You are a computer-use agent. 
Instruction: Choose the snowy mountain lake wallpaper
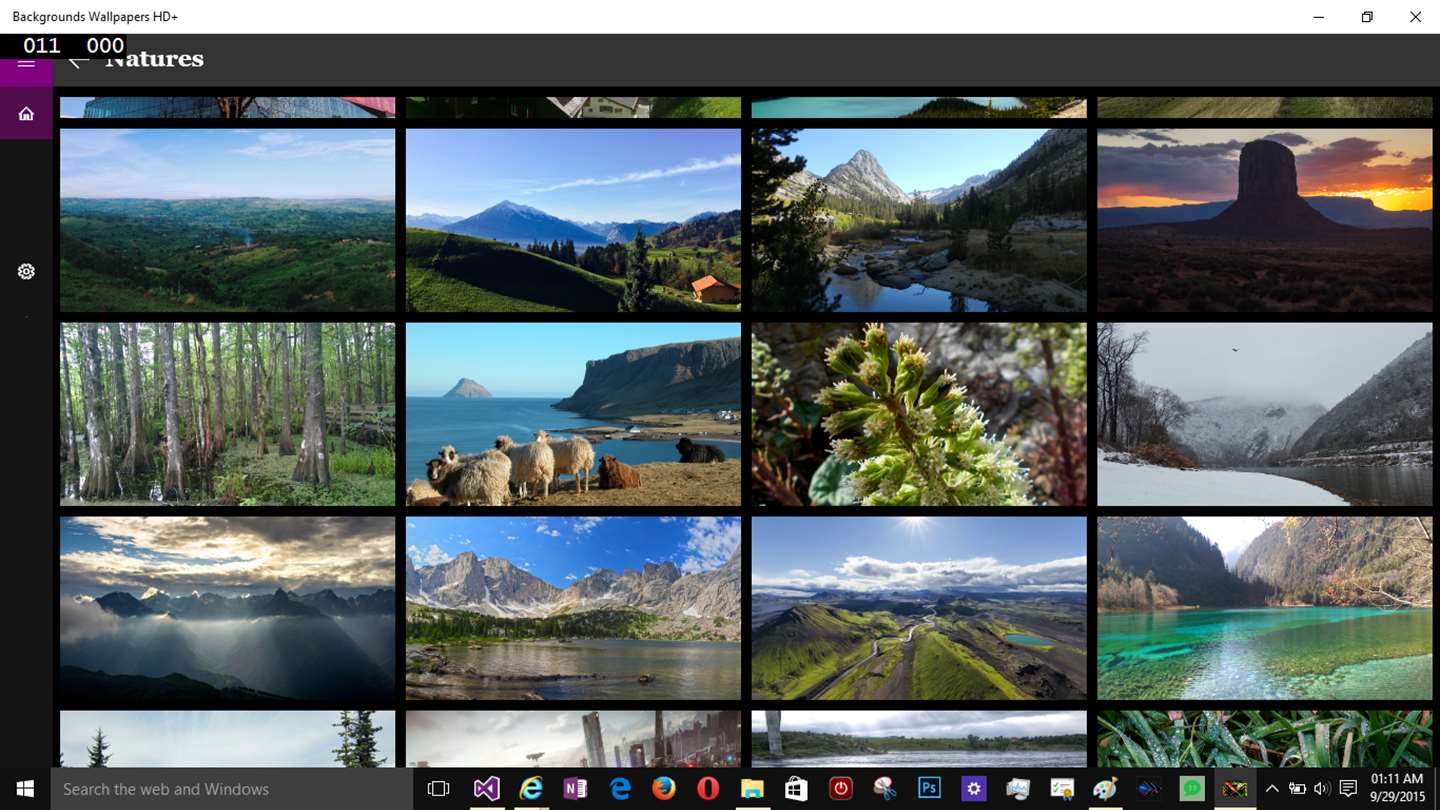click(1264, 414)
